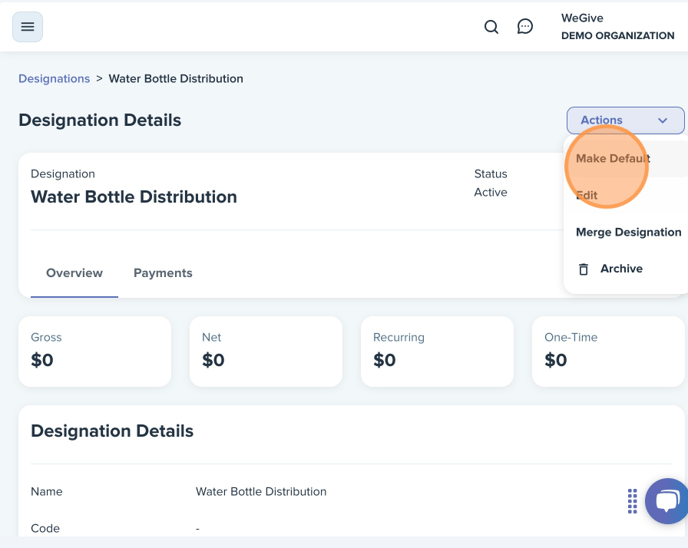
Task: Click the One-Time total card
Action: pyautogui.click(x=608, y=351)
